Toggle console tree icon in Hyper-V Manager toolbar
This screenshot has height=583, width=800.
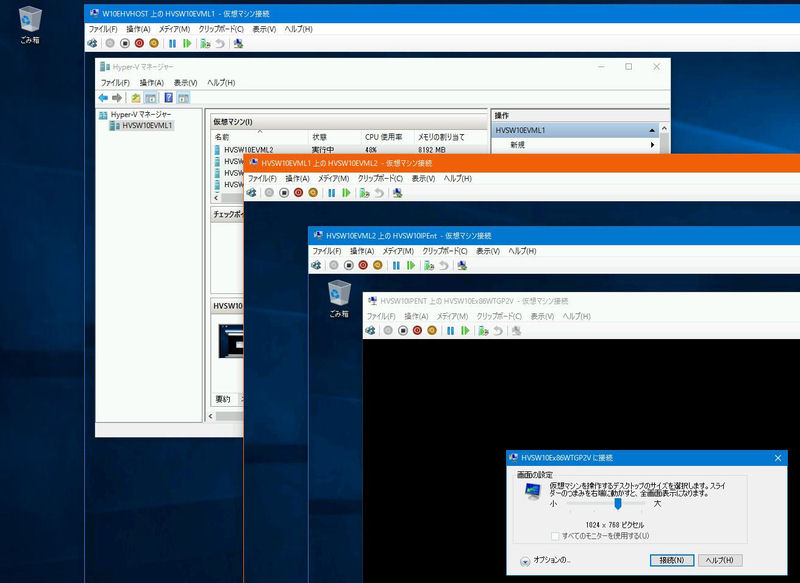tap(151, 97)
